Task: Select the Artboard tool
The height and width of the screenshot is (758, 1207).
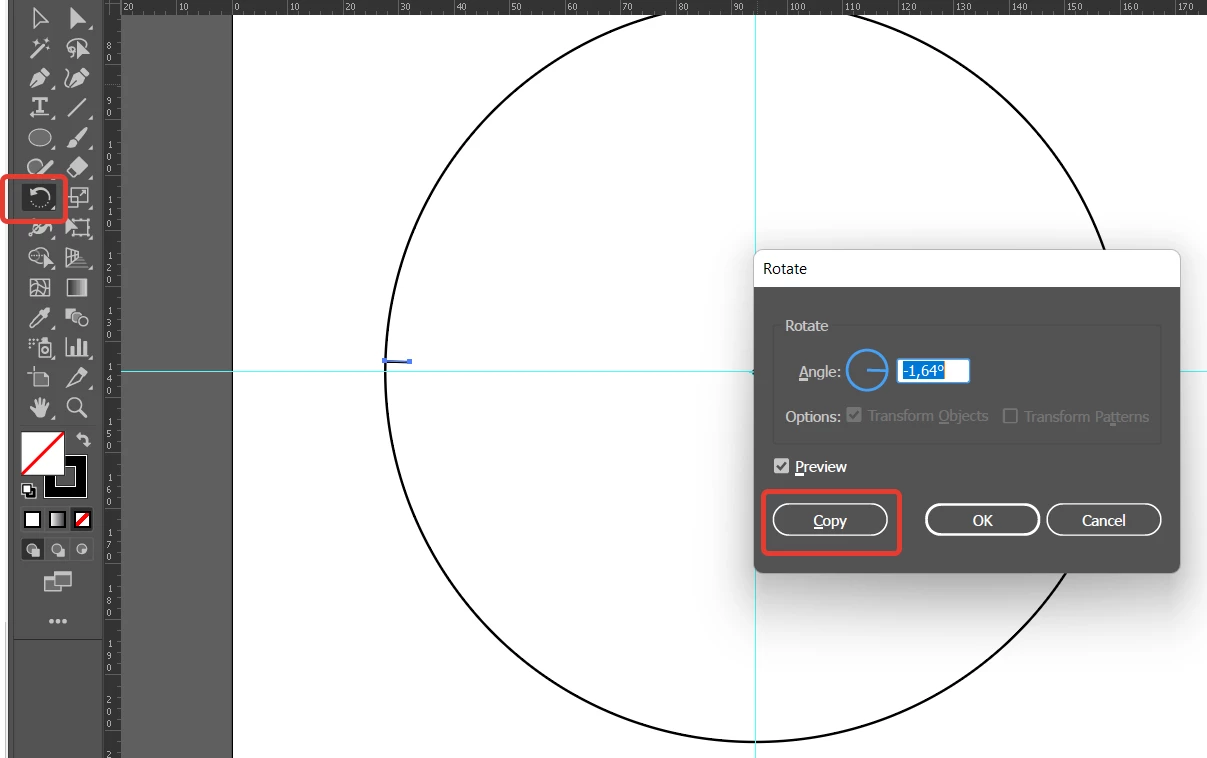Action: tap(40, 378)
